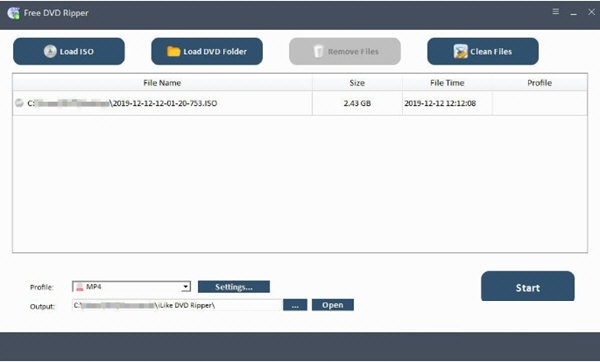Click the trash can icon on Remove Files

point(318,51)
